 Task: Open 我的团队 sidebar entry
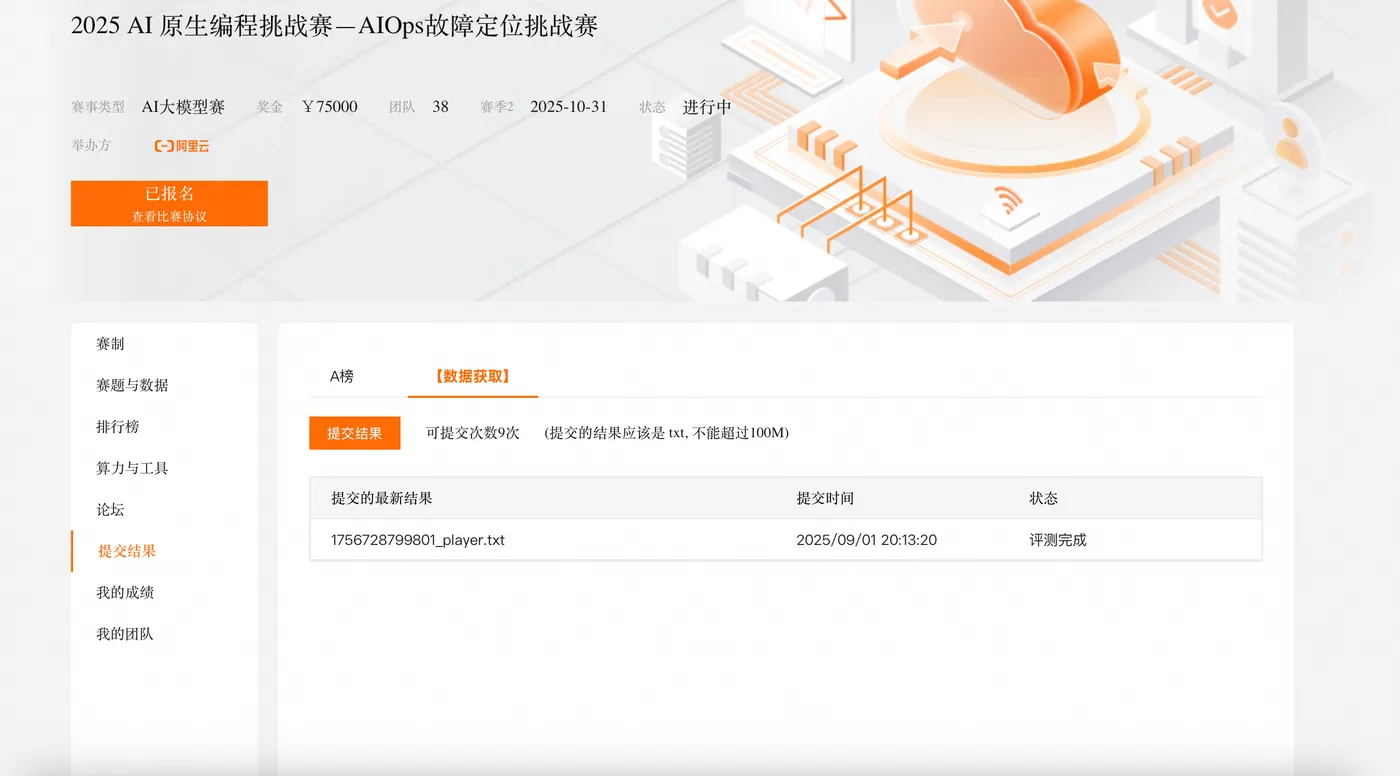(125, 634)
